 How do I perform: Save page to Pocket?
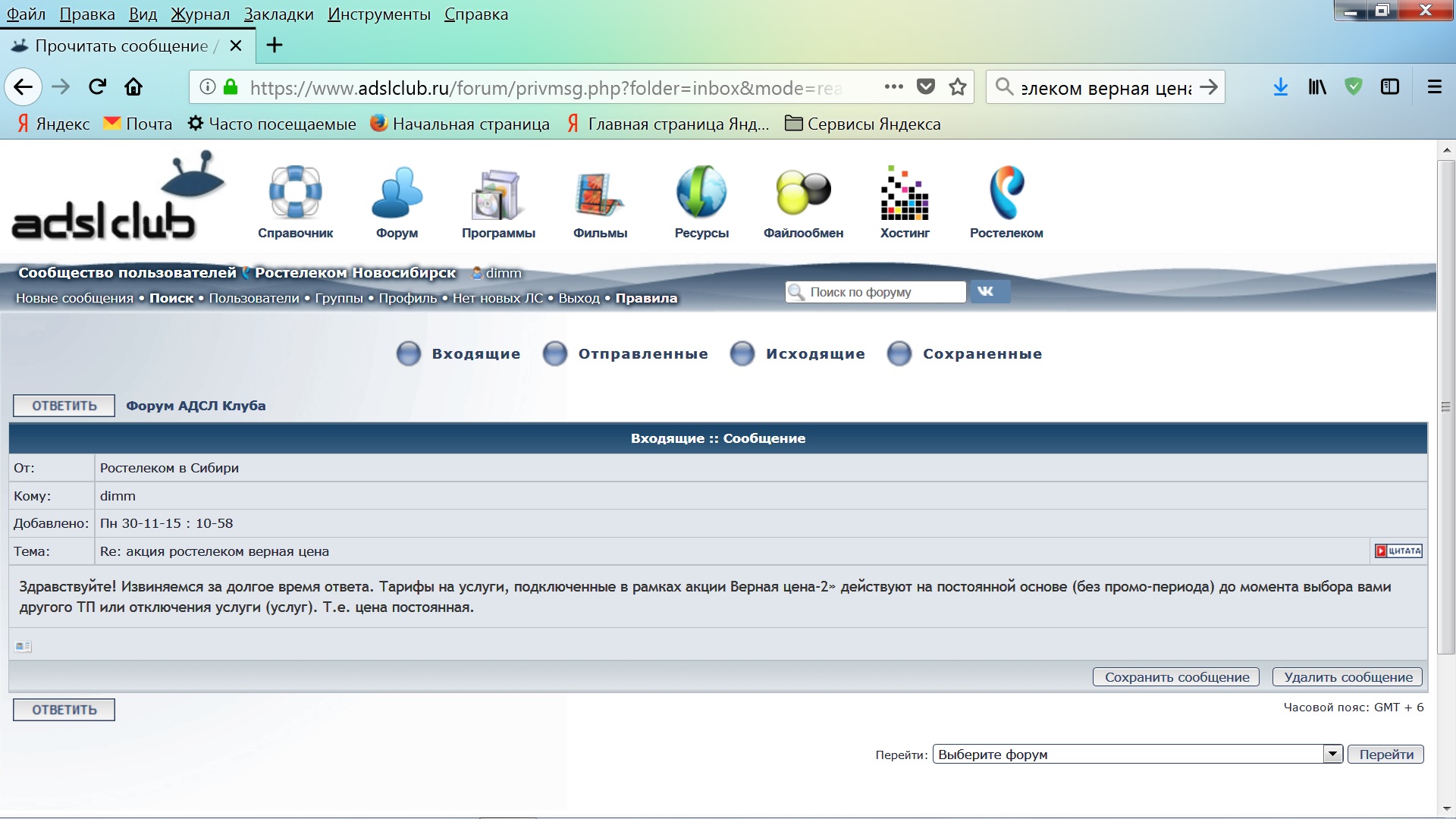click(x=926, y=87)
